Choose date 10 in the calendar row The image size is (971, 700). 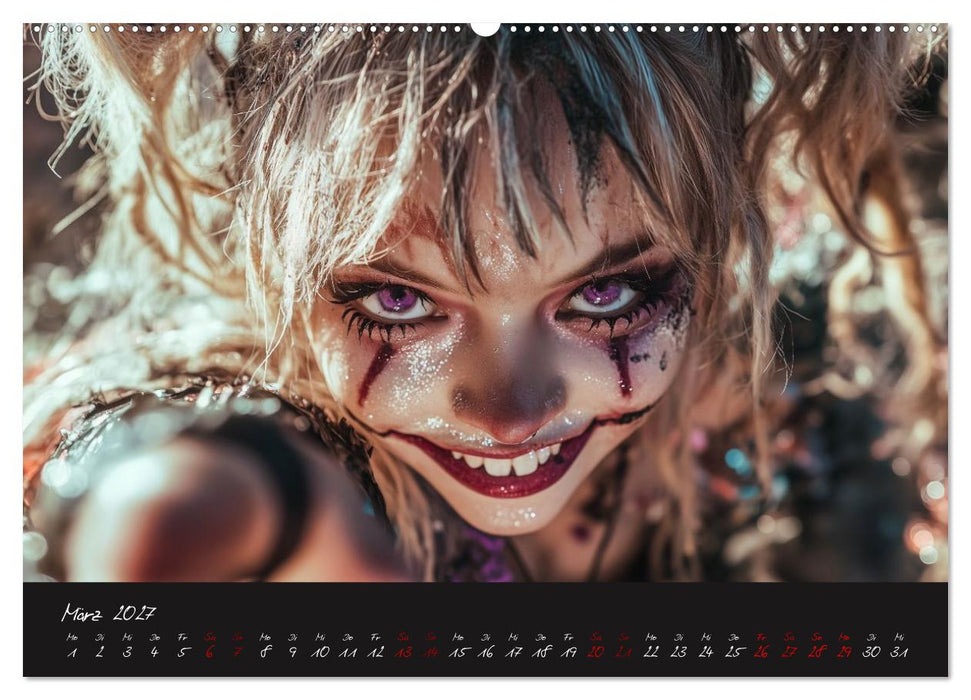[320, 652]
